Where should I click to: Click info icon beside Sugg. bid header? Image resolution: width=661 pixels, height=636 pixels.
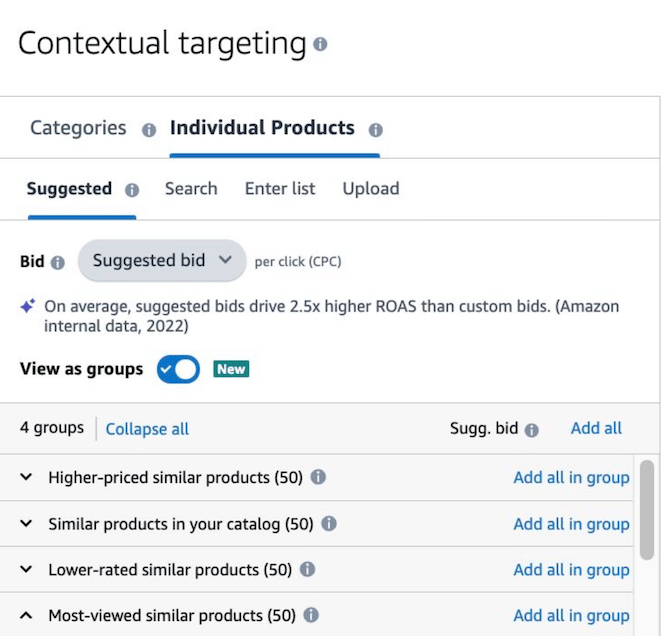pyautogui.click(x=531, y=430)
